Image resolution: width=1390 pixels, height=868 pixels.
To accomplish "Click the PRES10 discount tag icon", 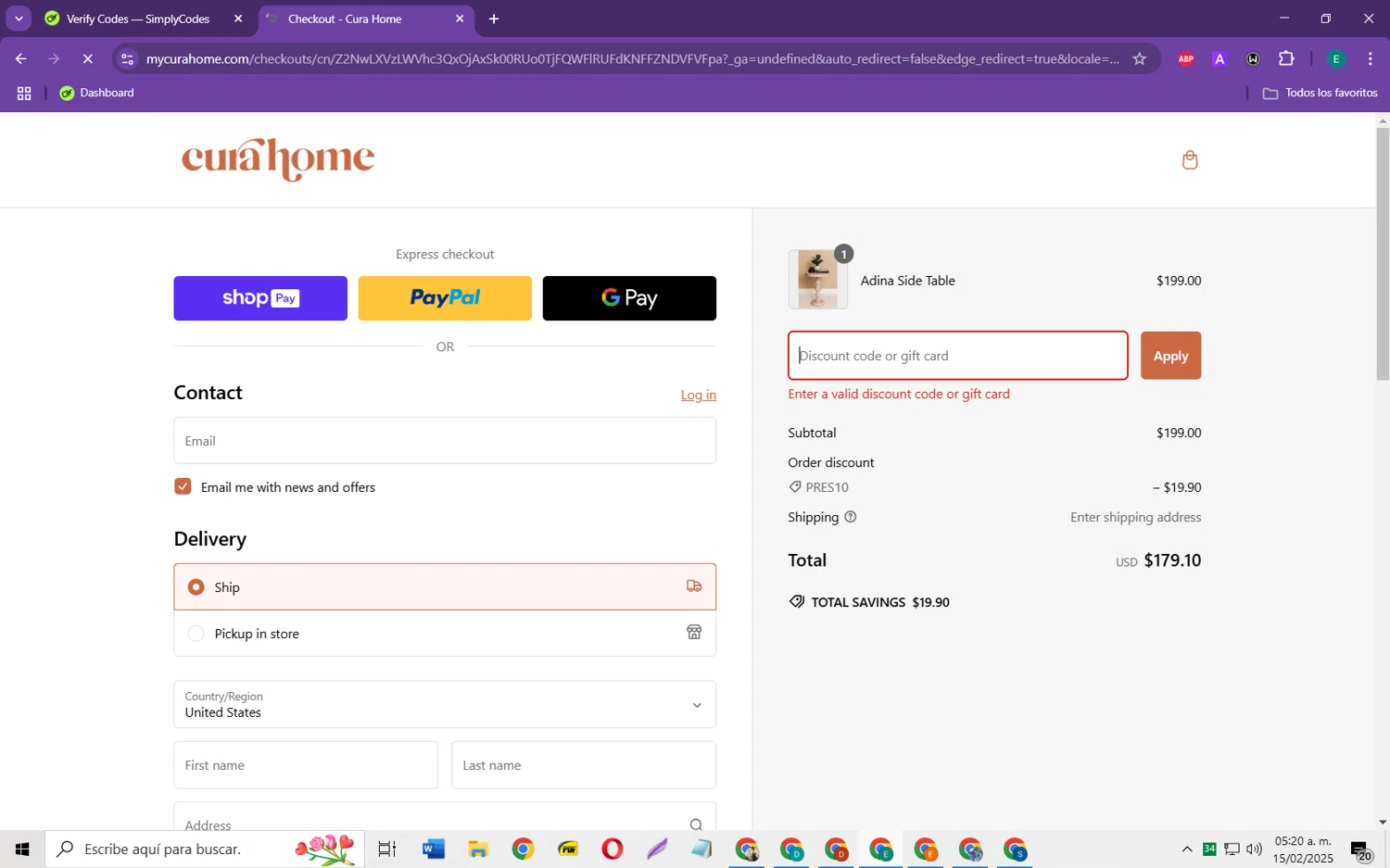I will pos(795,487).
